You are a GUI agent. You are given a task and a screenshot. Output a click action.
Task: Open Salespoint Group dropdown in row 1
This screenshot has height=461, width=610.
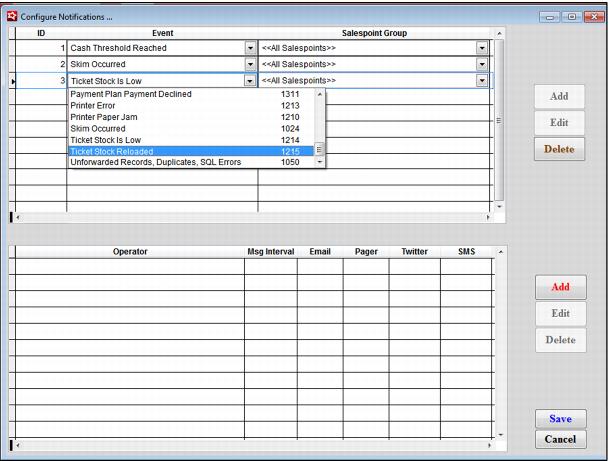pyautogui.click(x=482, y=48)
